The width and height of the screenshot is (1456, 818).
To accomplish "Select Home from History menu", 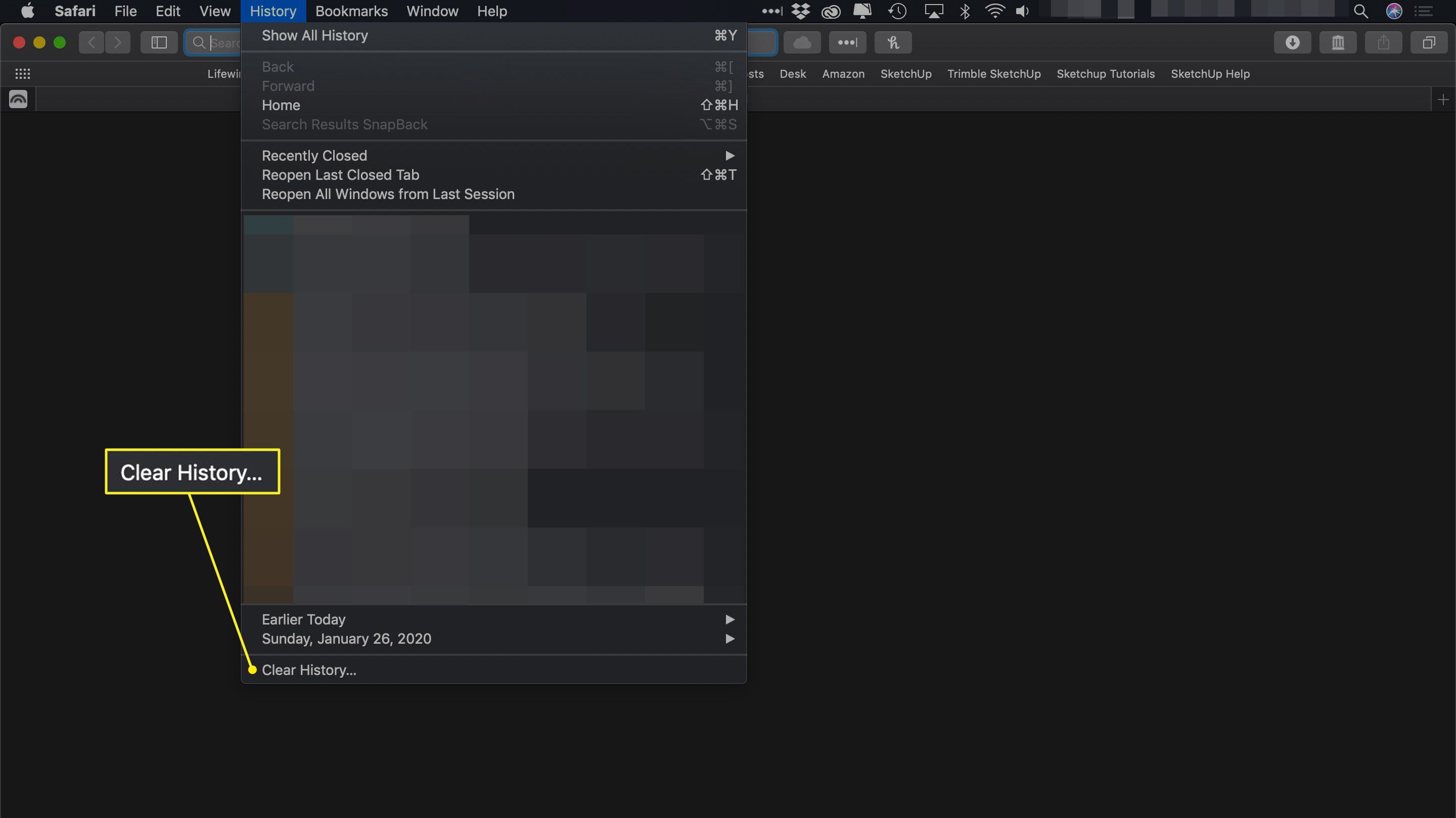I will click(281, 105).
